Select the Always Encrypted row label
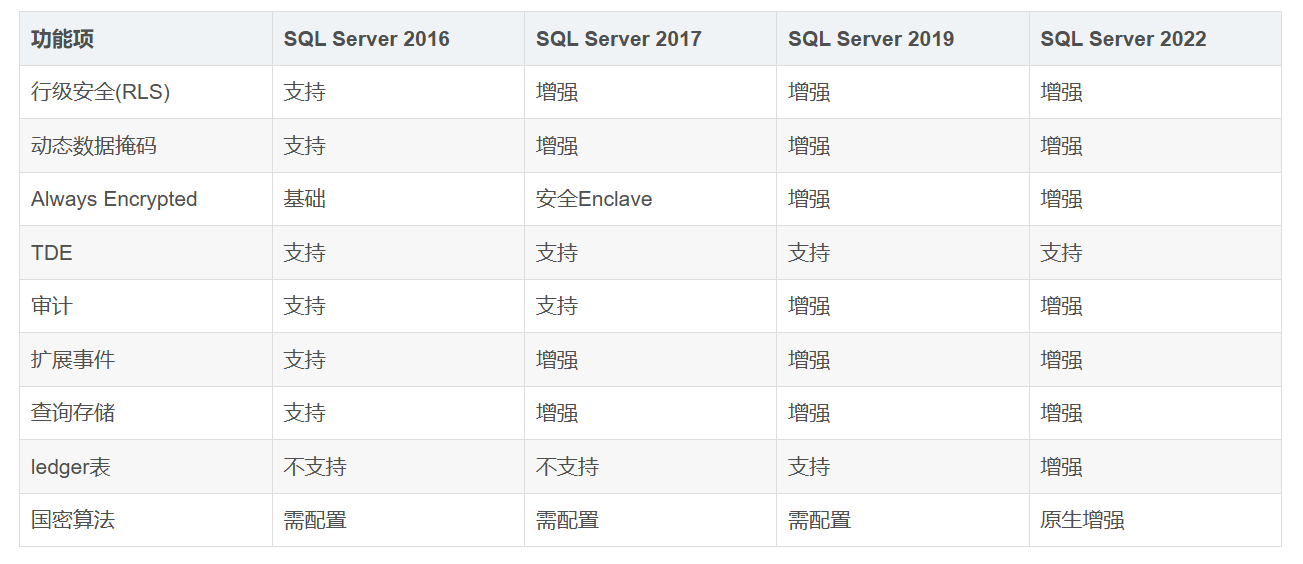This screenshot has width=1303, height=564. (114, 199)
